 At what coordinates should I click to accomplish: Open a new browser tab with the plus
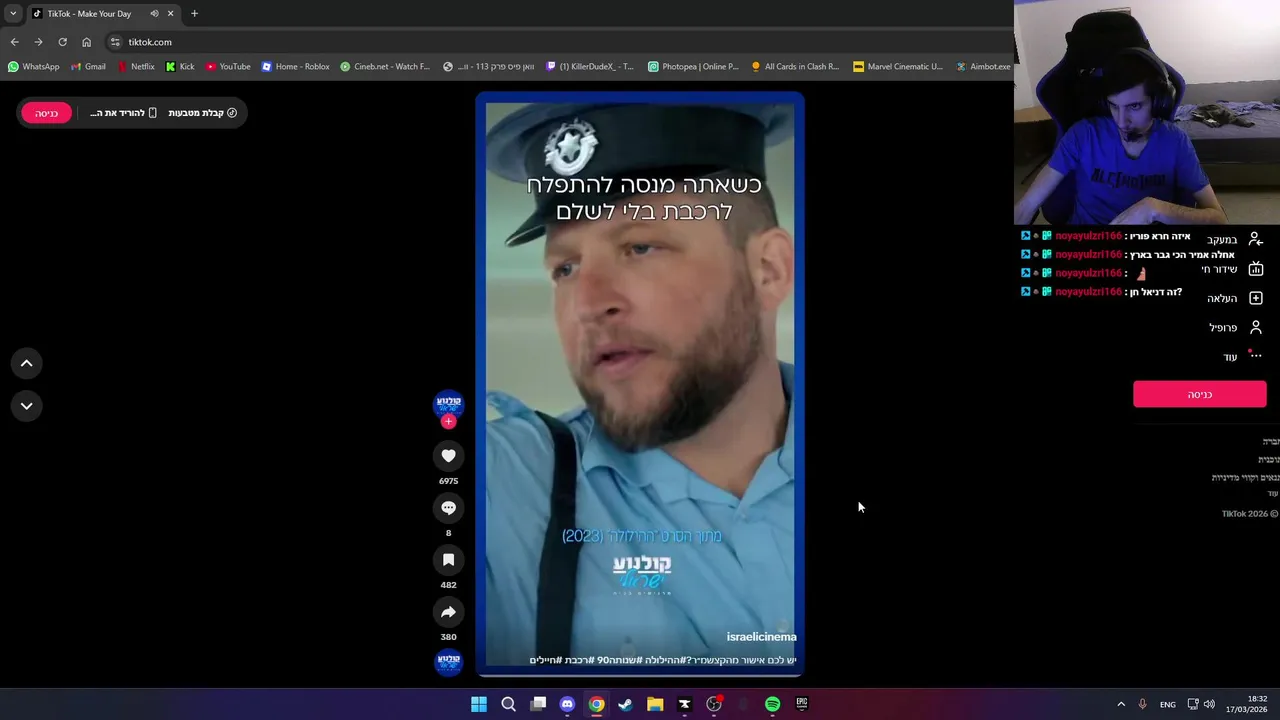point(194,14)
